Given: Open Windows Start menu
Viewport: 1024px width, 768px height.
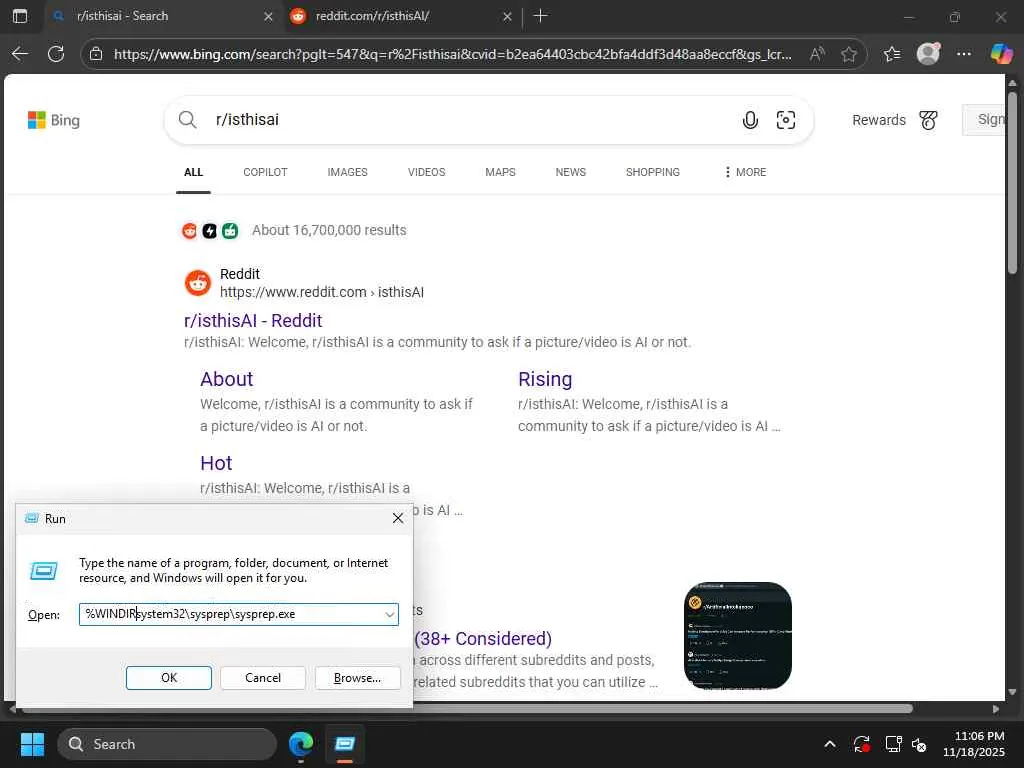Looking at the screenshot, I should coord(32,744).
